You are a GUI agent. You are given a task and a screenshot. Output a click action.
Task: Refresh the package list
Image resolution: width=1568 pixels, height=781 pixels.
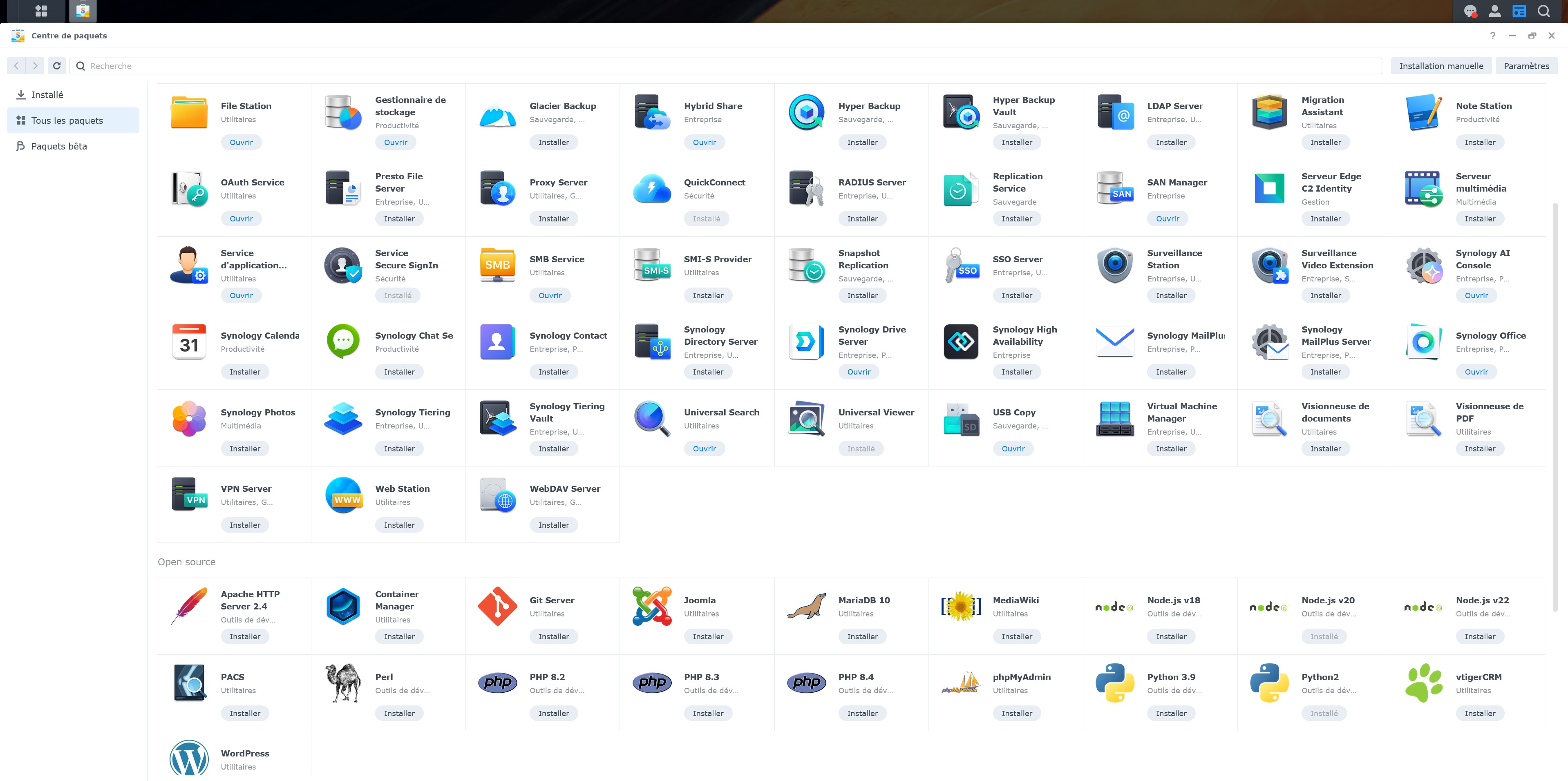pyautogui.click(x=57, y=66)
